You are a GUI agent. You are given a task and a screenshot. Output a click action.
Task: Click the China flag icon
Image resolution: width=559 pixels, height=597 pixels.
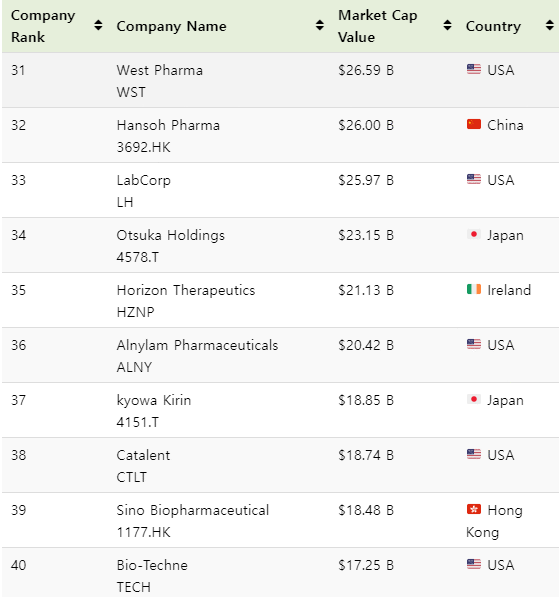474,124
